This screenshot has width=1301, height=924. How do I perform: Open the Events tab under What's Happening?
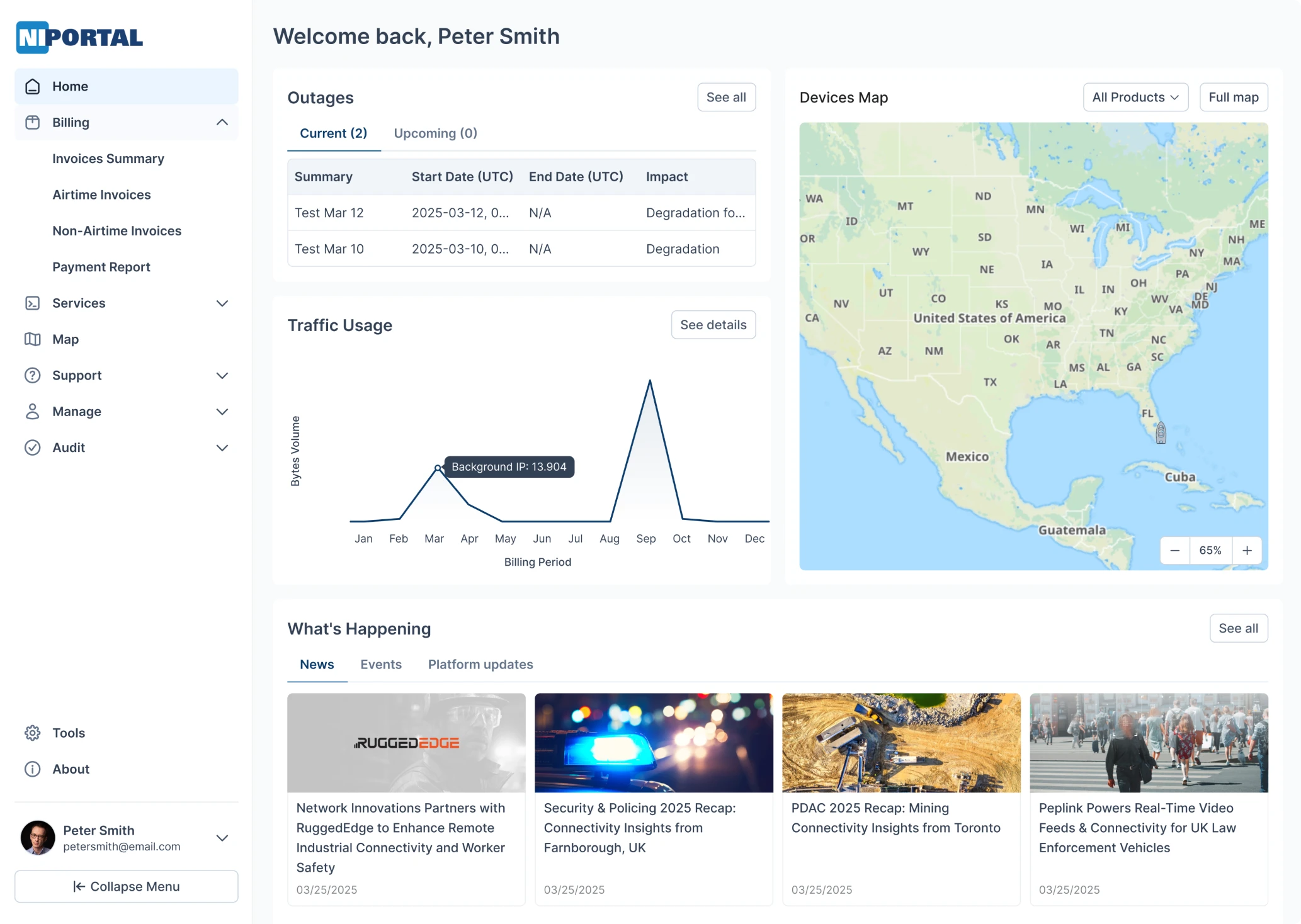381,664
